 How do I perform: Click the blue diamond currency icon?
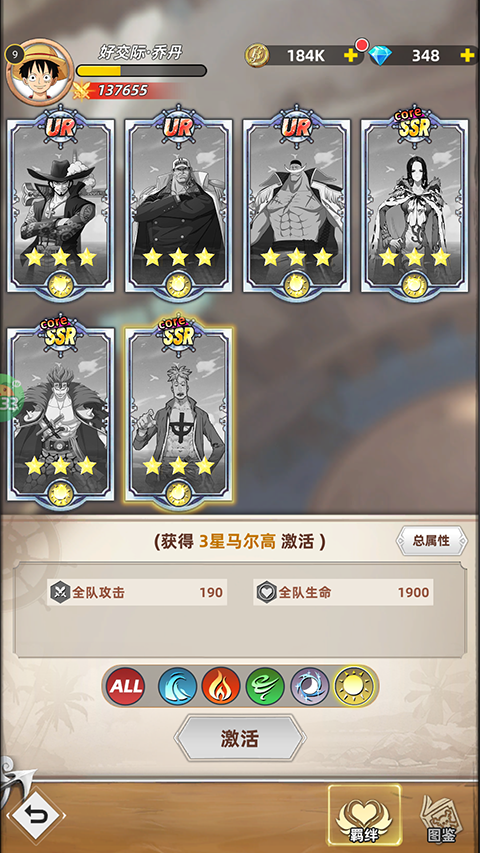[x=380, y=55]
